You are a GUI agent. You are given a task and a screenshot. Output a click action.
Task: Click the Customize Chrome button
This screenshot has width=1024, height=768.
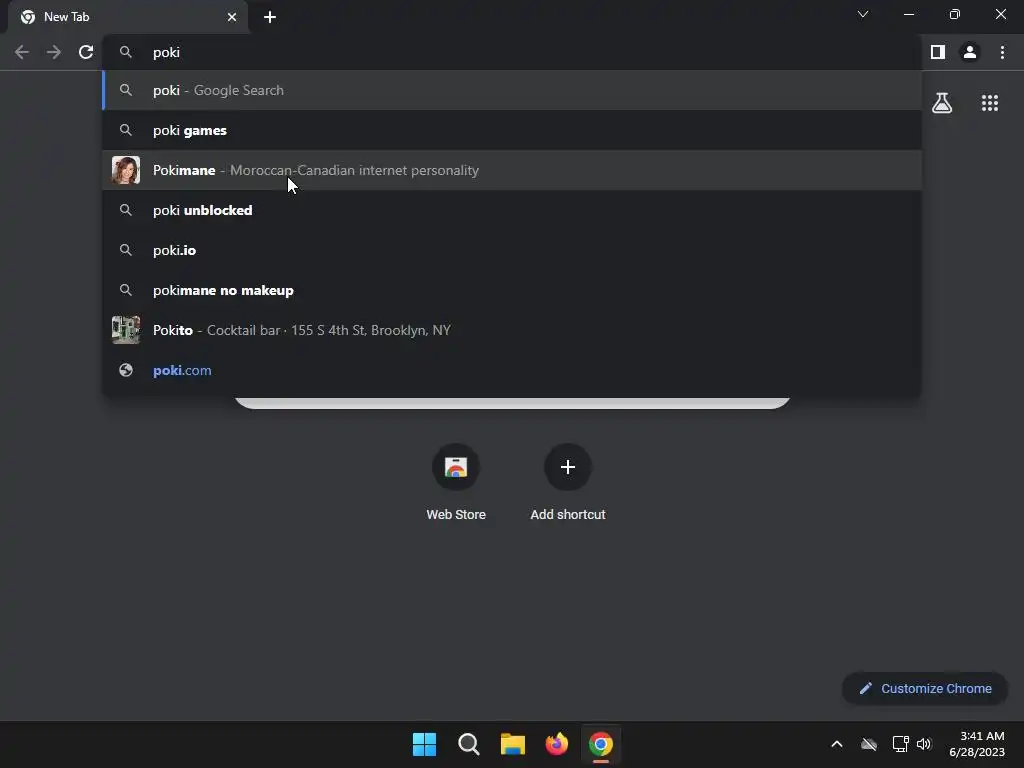(925, 688)
